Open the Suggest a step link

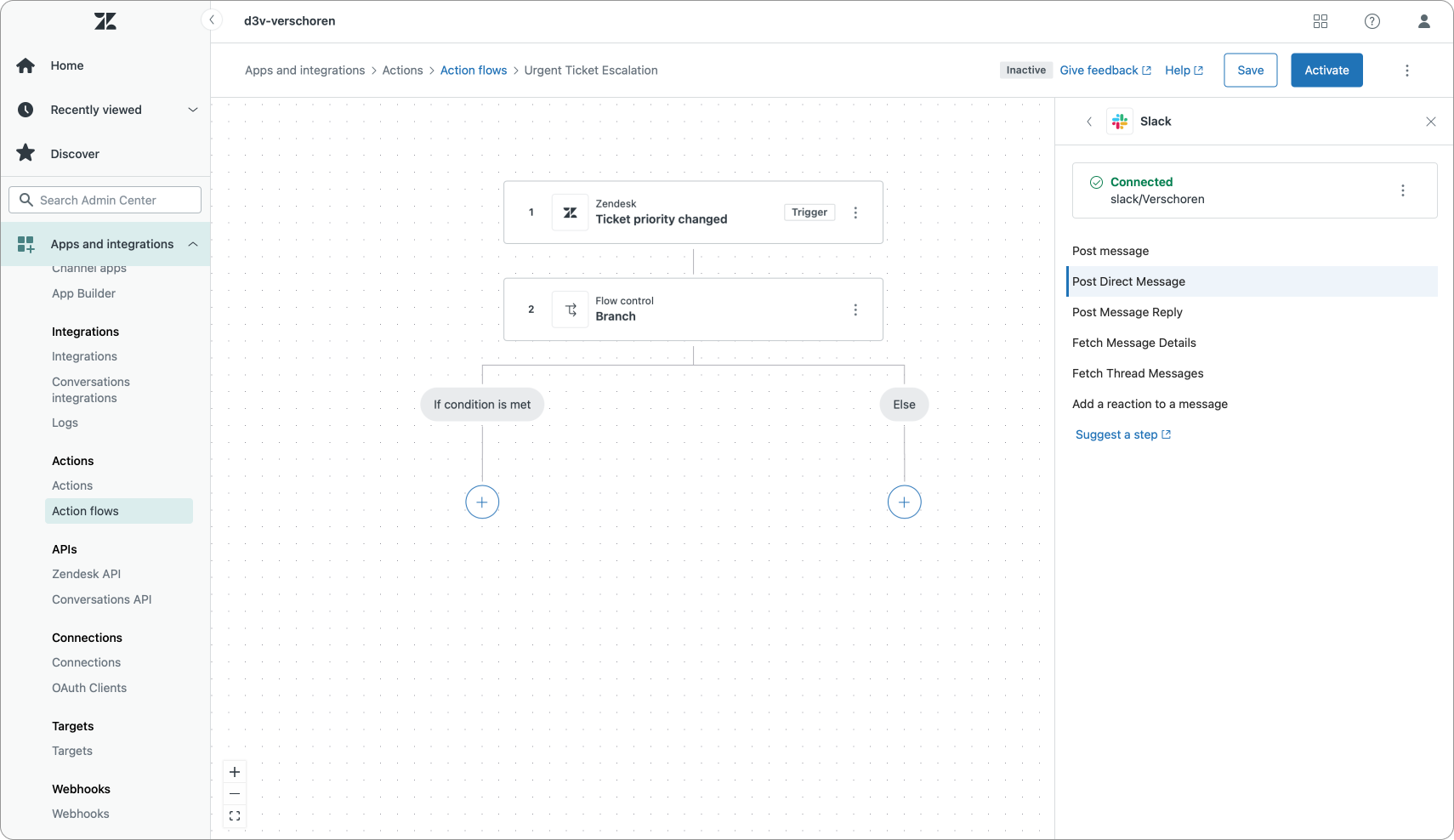(x=1123, y=434)
